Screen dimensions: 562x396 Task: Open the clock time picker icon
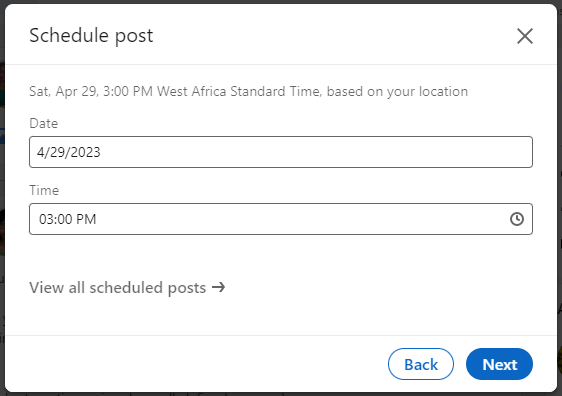coord(516,219)
